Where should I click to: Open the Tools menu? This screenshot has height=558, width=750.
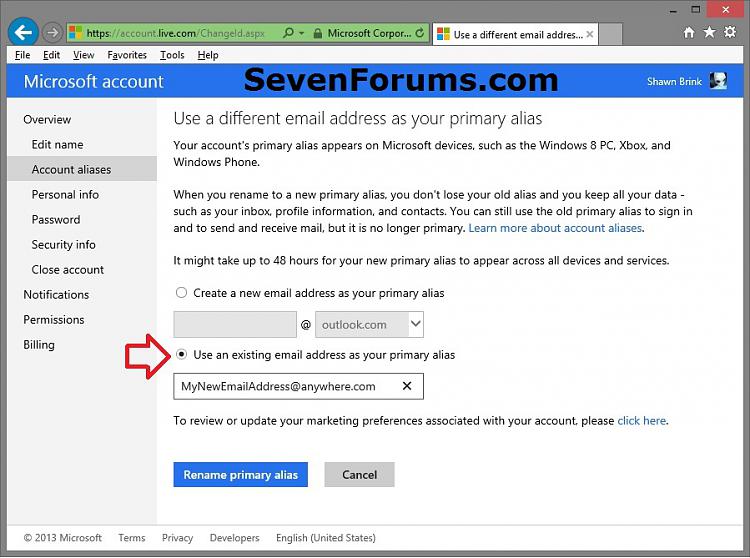coord(172,55)
